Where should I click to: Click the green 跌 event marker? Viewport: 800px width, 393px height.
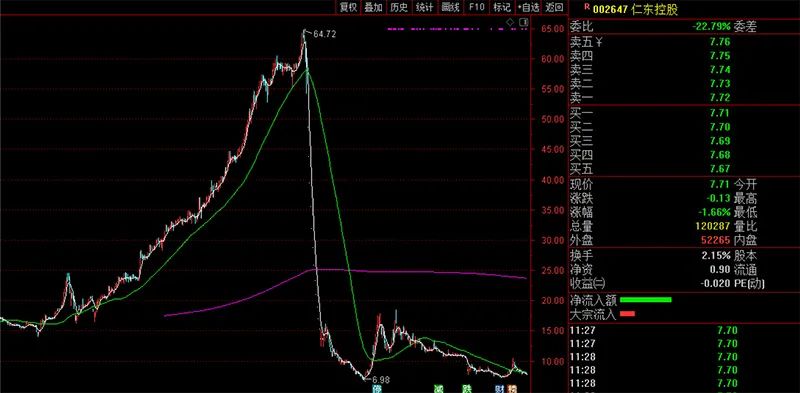pos(466,389)
